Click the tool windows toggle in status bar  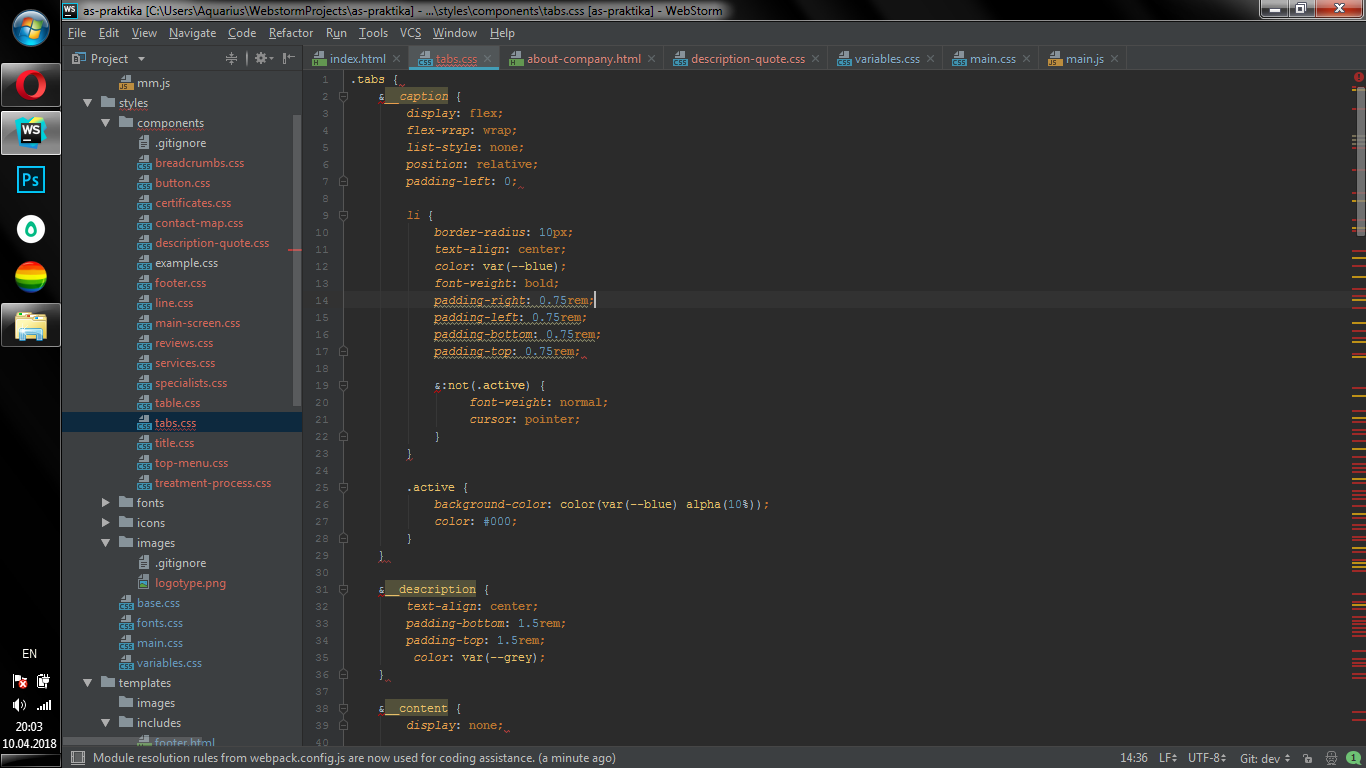(x=77, y=758)
